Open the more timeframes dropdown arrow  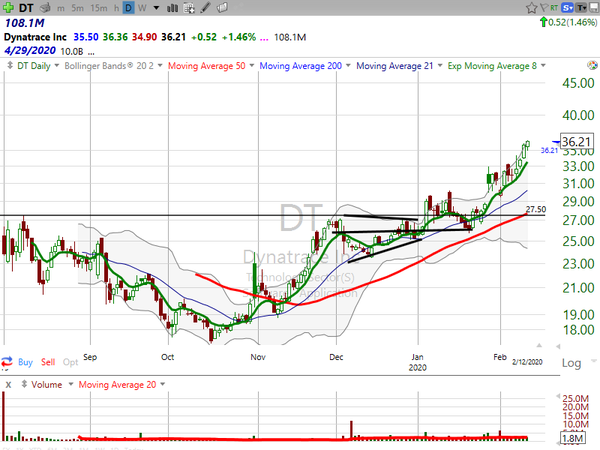156,8
